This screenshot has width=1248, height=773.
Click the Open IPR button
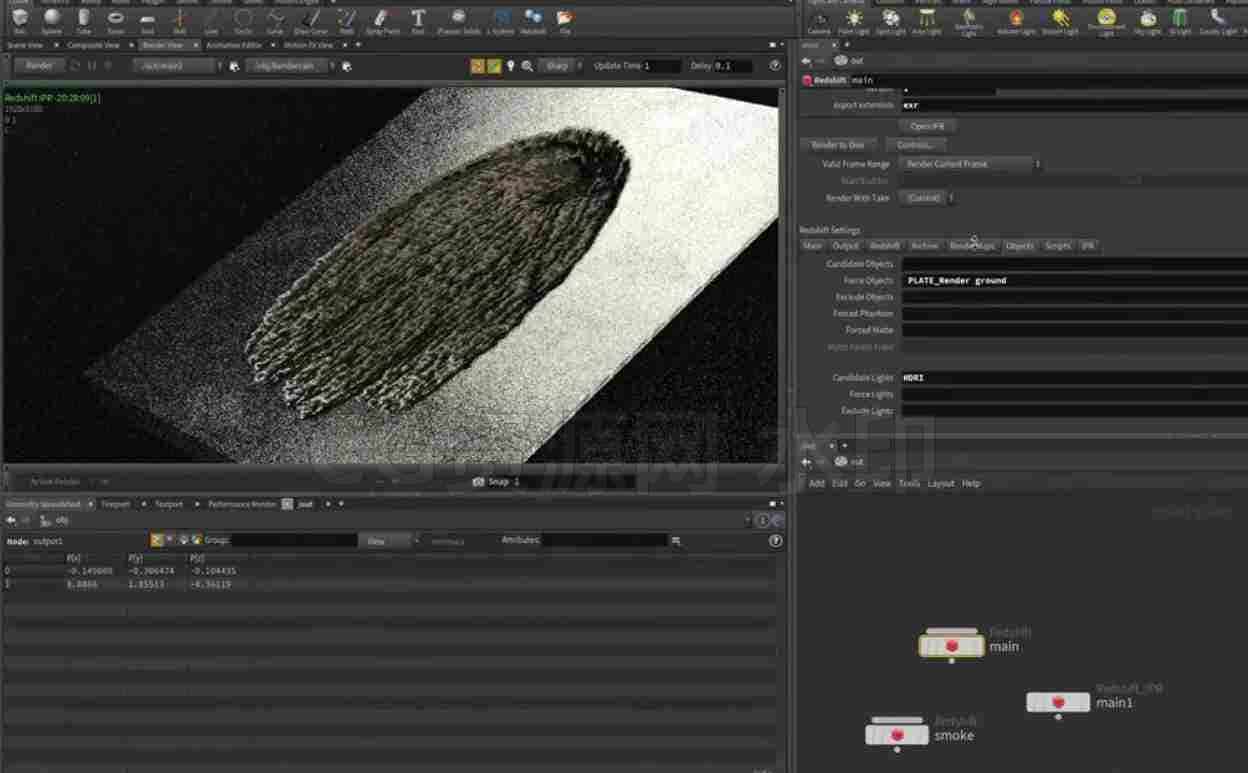pos(927,126)
